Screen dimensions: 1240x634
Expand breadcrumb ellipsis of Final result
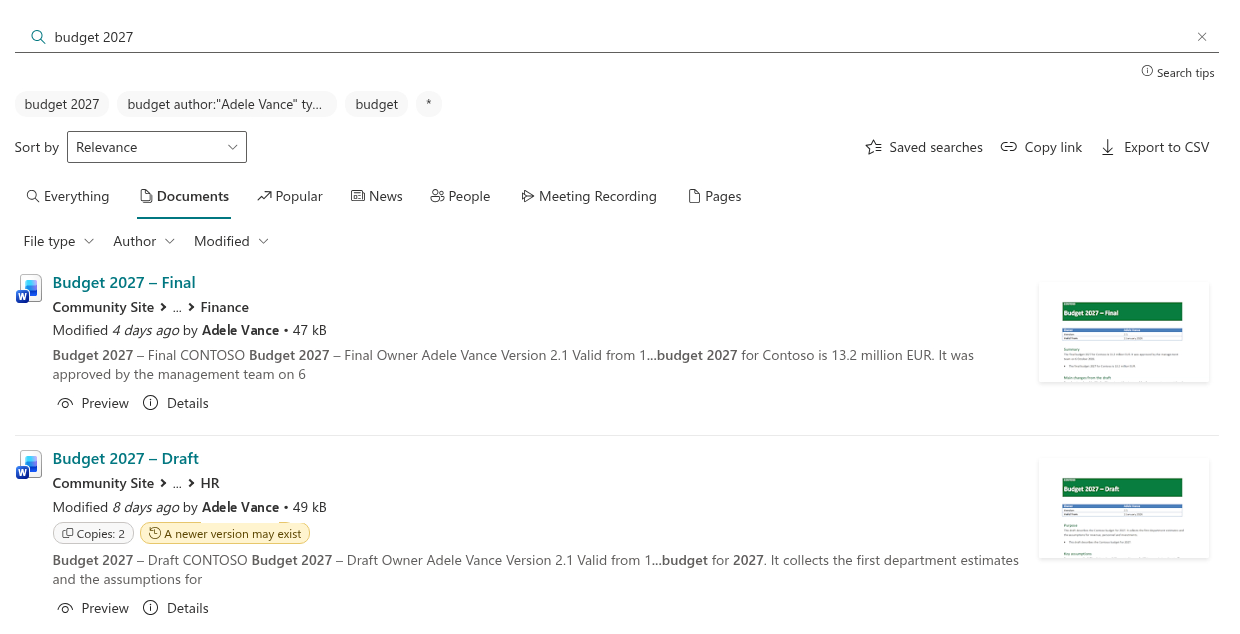177,307
